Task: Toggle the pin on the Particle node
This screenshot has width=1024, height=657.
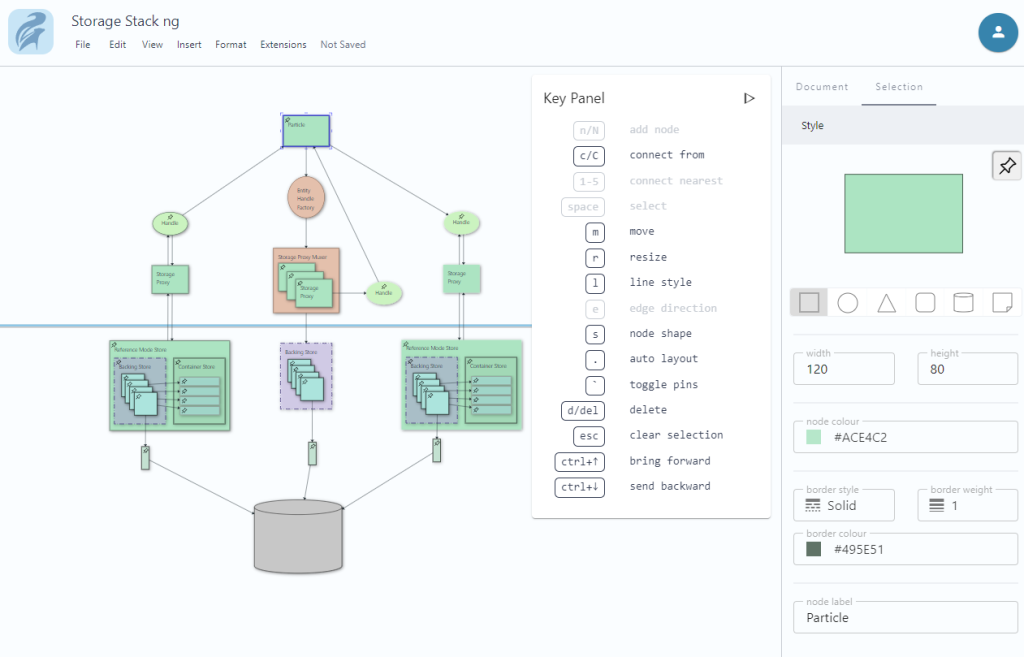Action: click(x=287, y=120)
